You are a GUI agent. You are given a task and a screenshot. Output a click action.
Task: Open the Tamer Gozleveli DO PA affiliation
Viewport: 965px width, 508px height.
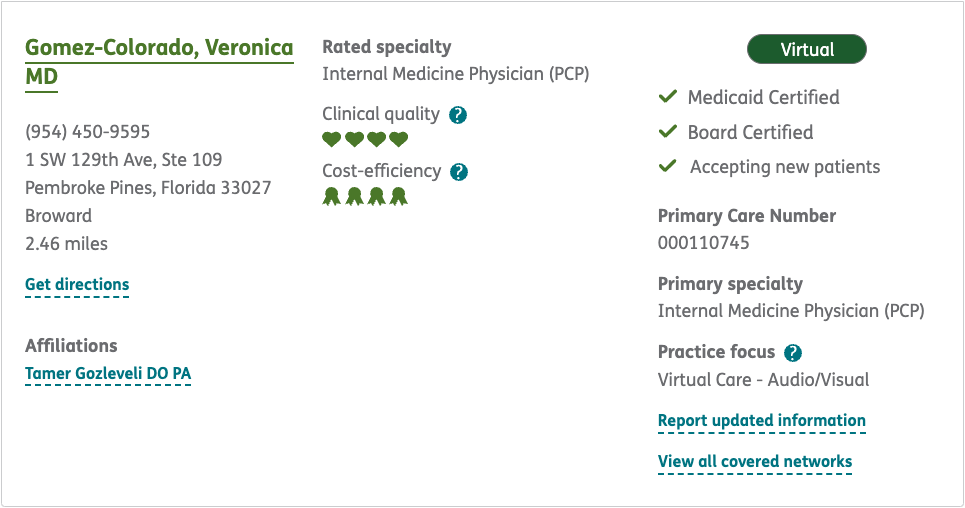[108, 374]
